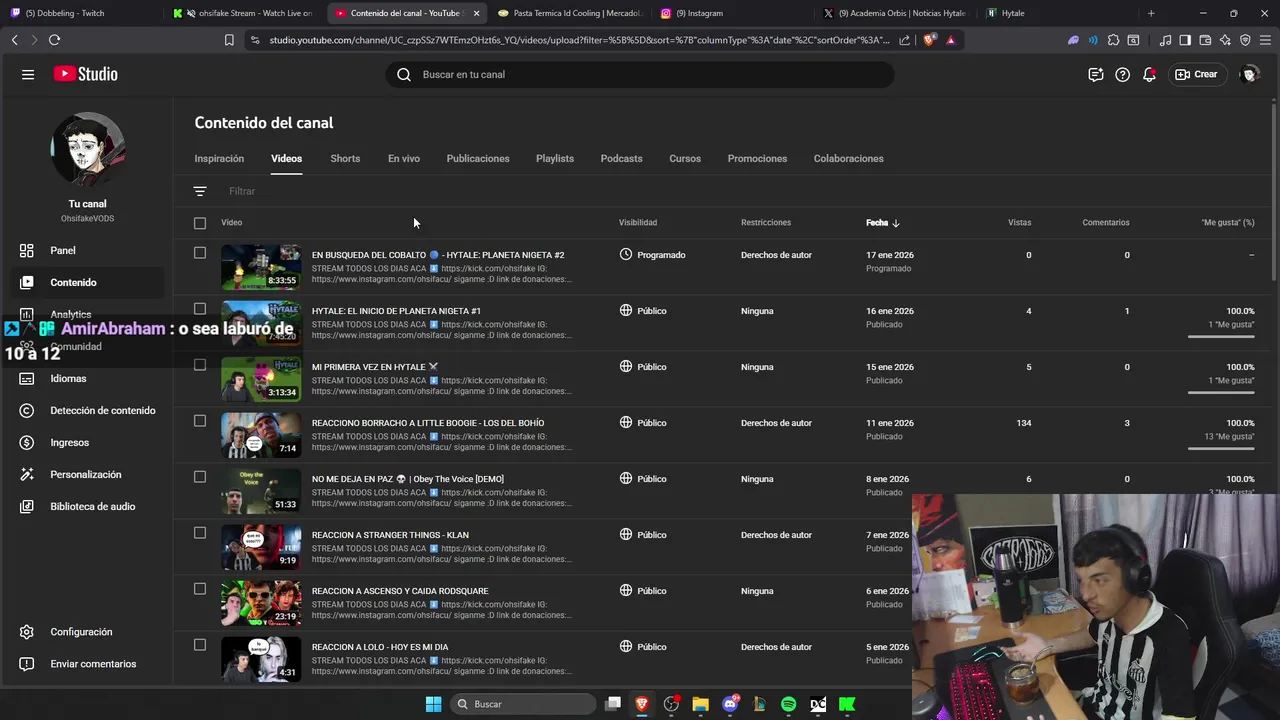Click the search magnifier icon
The image size is (1280, 720).
tap(404, 74)
